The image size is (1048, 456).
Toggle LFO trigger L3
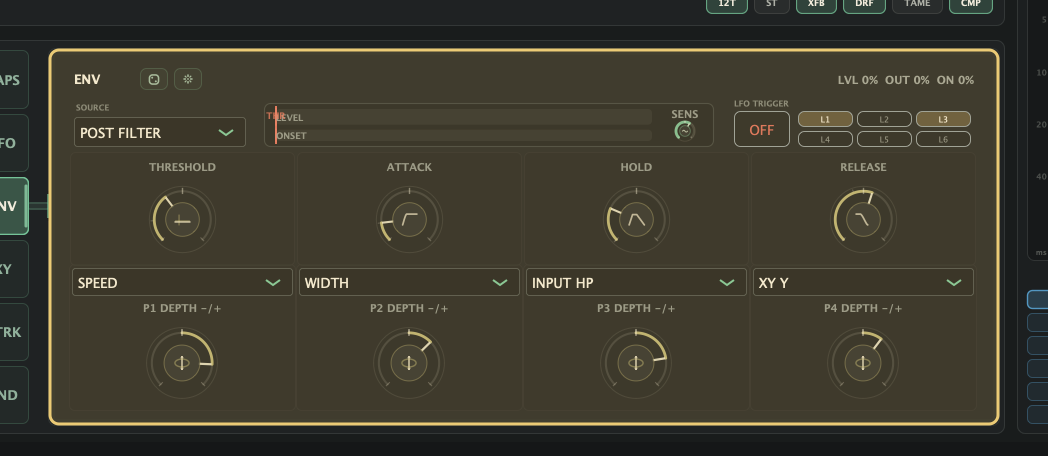pyautogui.click(x=943, y=119)
